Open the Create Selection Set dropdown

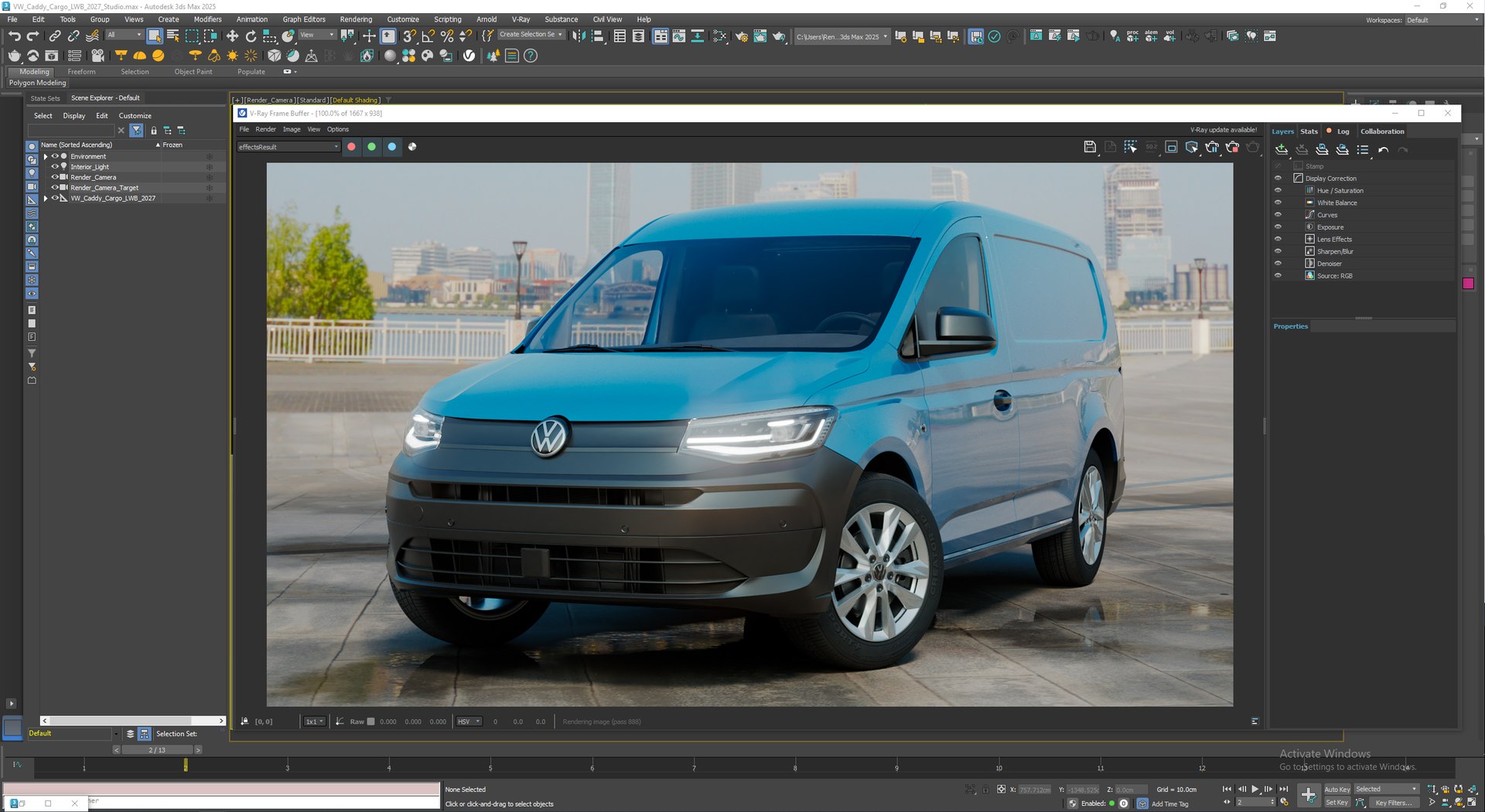[x=531, y=35]
